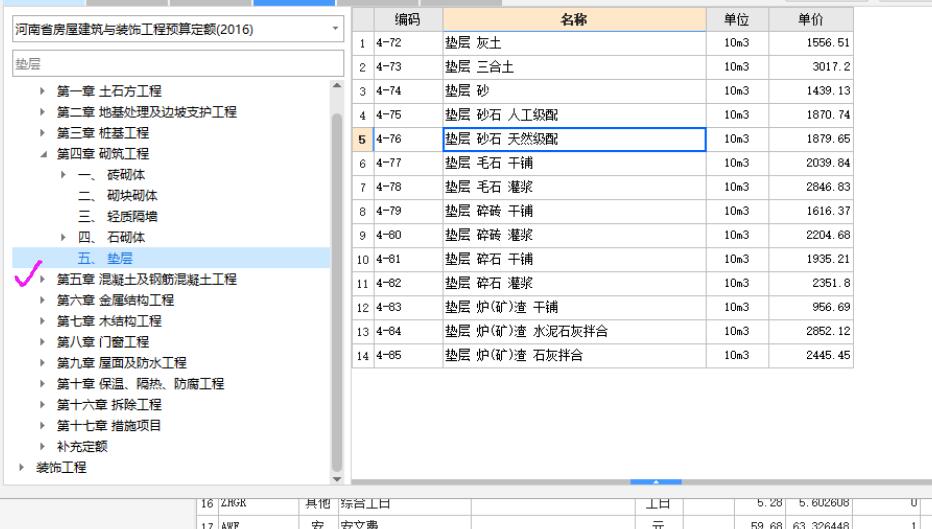Image resolution: width=932 pixels, height=529 pixels.
Task: Select 垫层 碎石 干铺 cell
Action: (x=574, y=259)
